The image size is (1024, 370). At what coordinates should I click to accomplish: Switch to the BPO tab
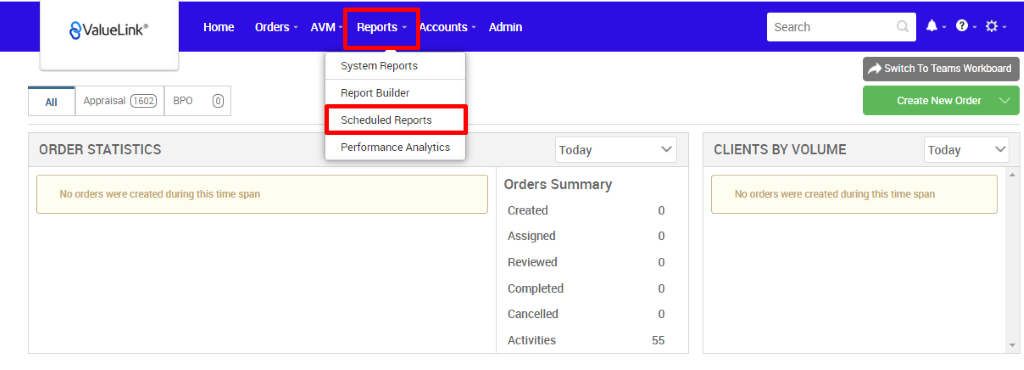197,101
